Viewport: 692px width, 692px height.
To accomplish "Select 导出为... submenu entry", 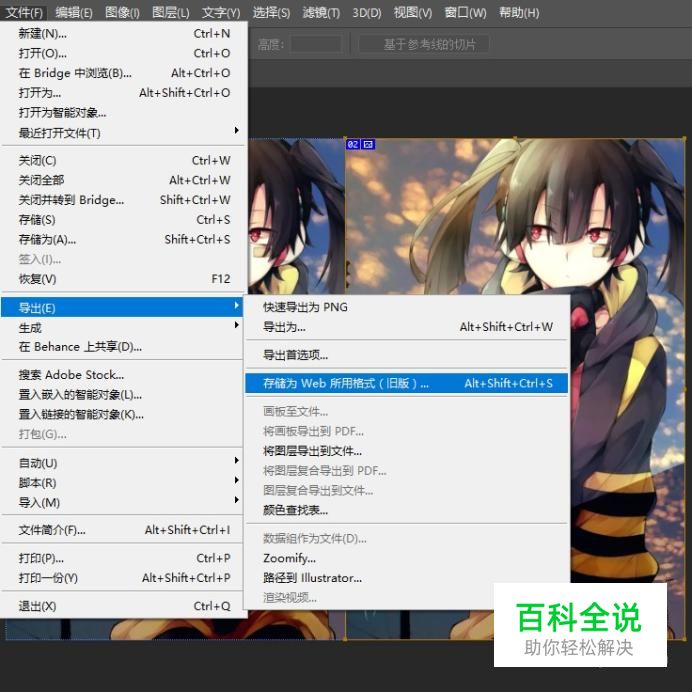I will coord(407,327).
